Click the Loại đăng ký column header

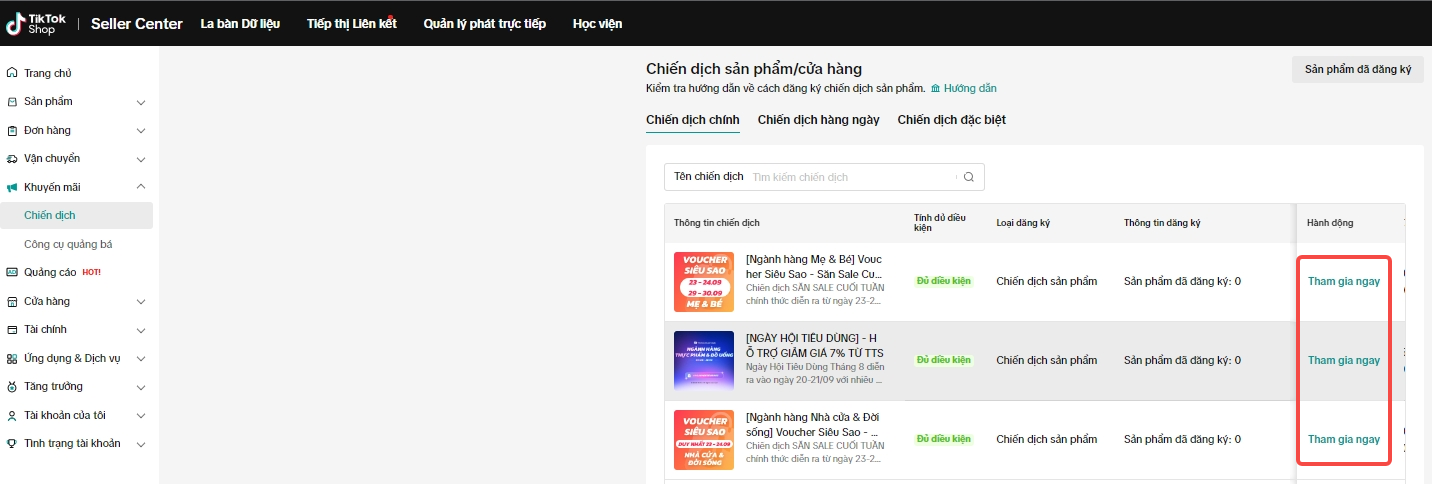[x=1023, y=222]
